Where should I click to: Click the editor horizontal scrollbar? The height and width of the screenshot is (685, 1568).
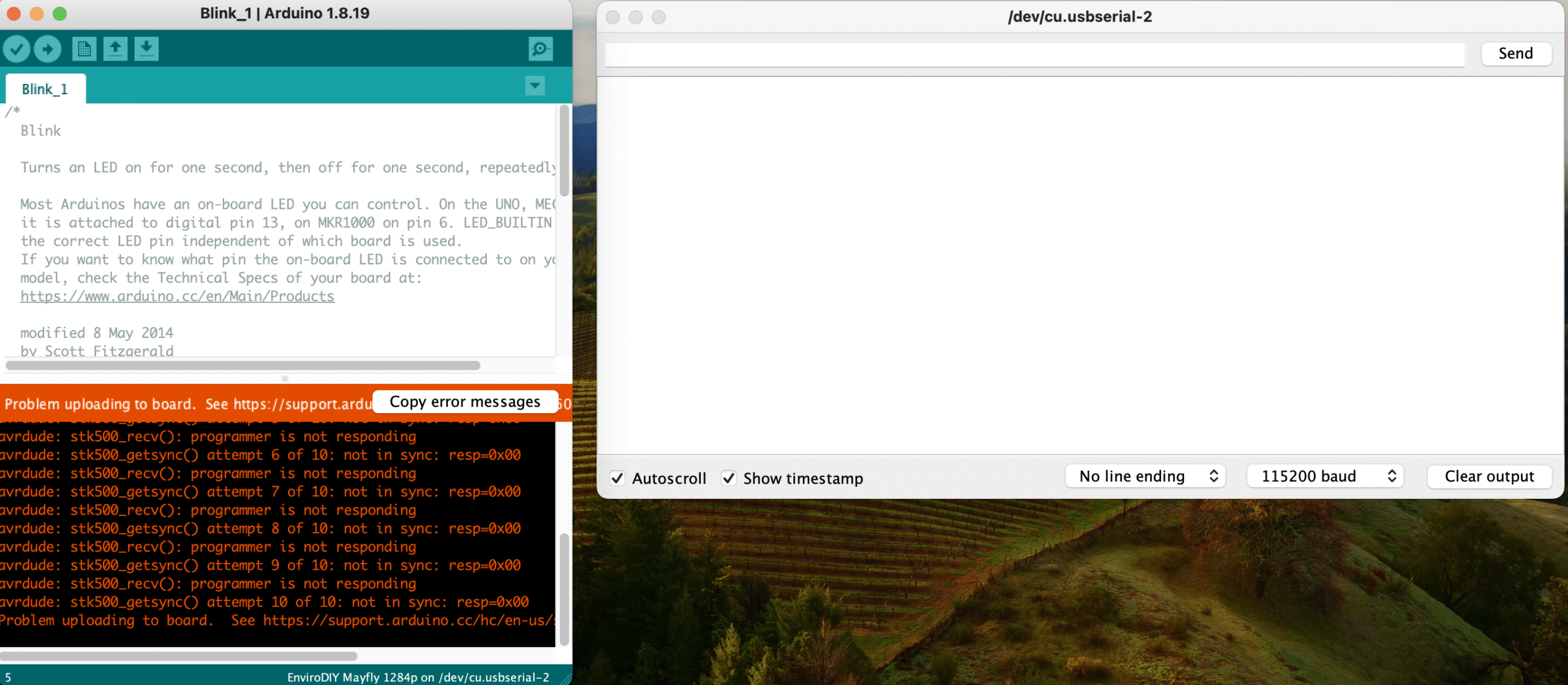coord(243,365)
